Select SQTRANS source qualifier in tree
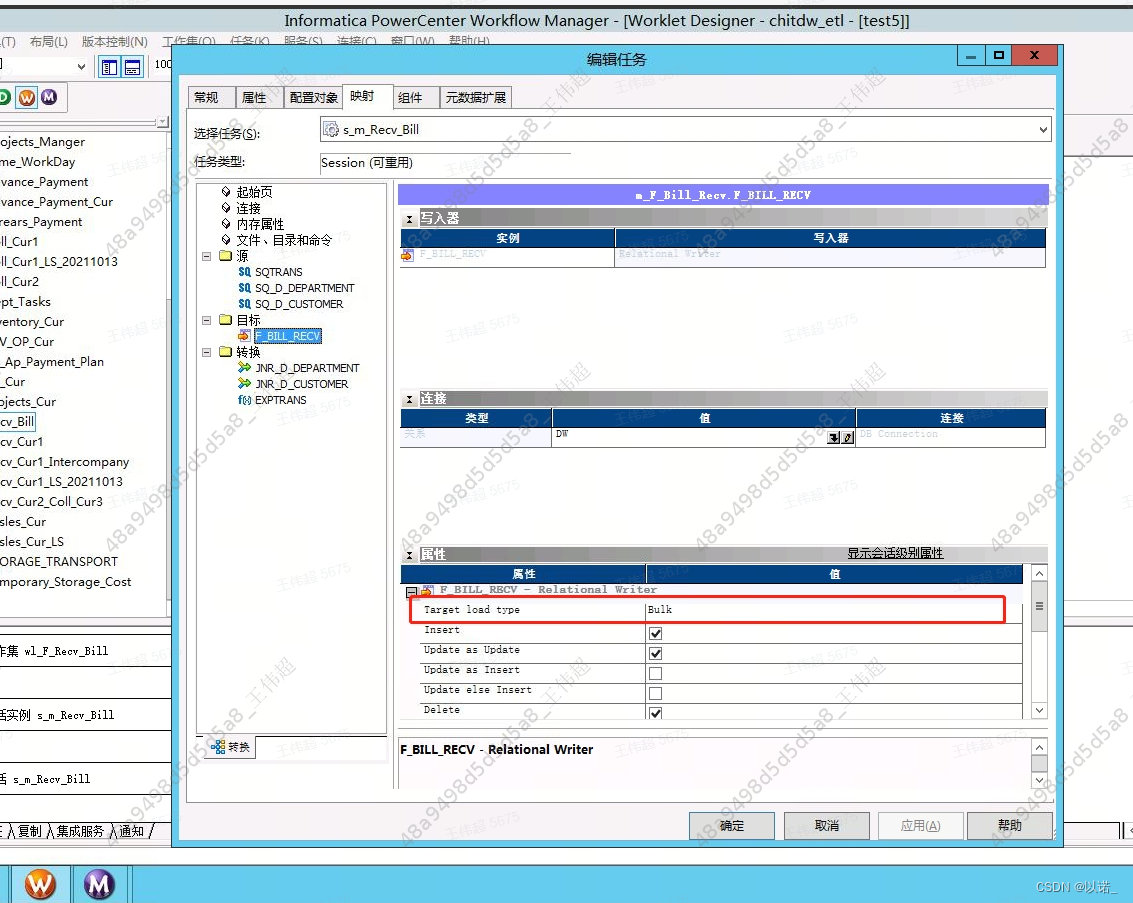This screenshot has width=1133, height=903. click(278, 272)
